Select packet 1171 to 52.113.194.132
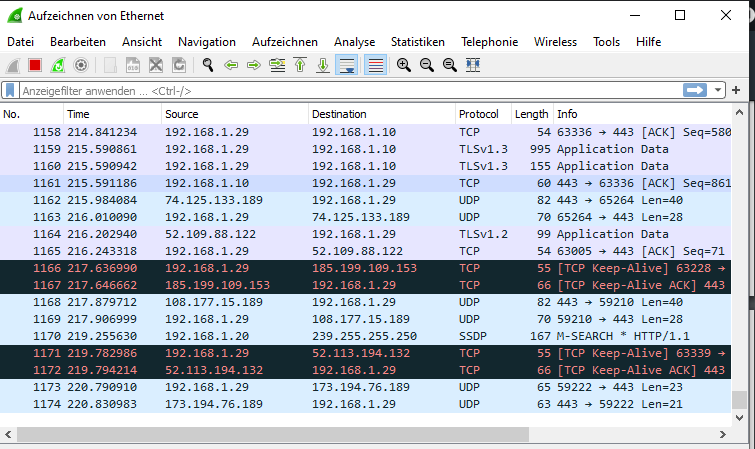The image size is (755, 449). [x=365, y=353]
